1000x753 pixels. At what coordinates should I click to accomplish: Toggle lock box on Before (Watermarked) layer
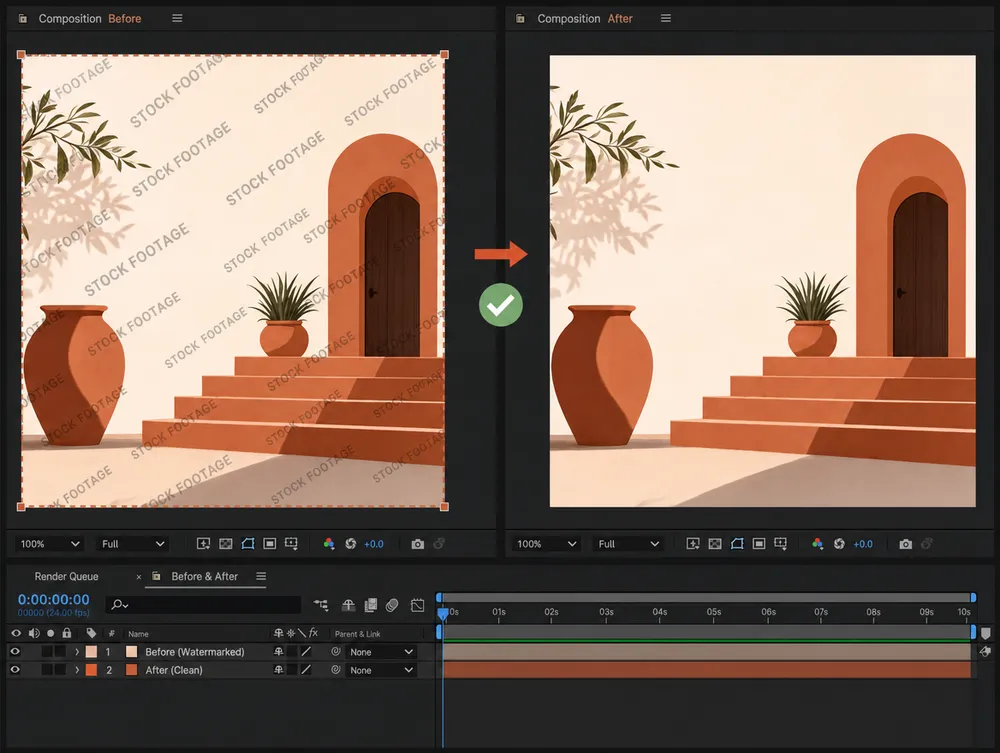coord(60,652)
